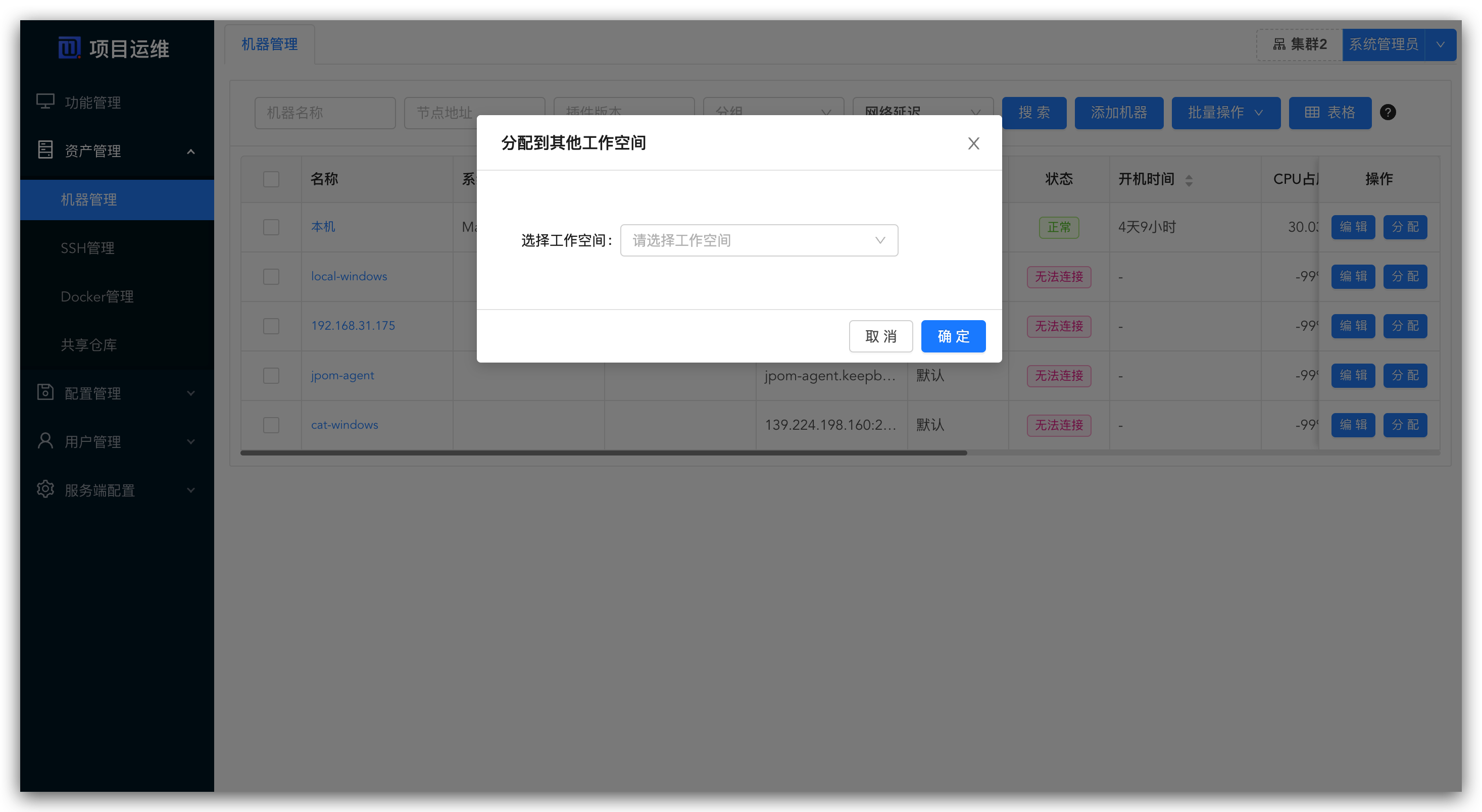This screenshot has width=1482, height=812.
Task: Click the 项目运维 logo icon
Action: [x=70, y=48]
